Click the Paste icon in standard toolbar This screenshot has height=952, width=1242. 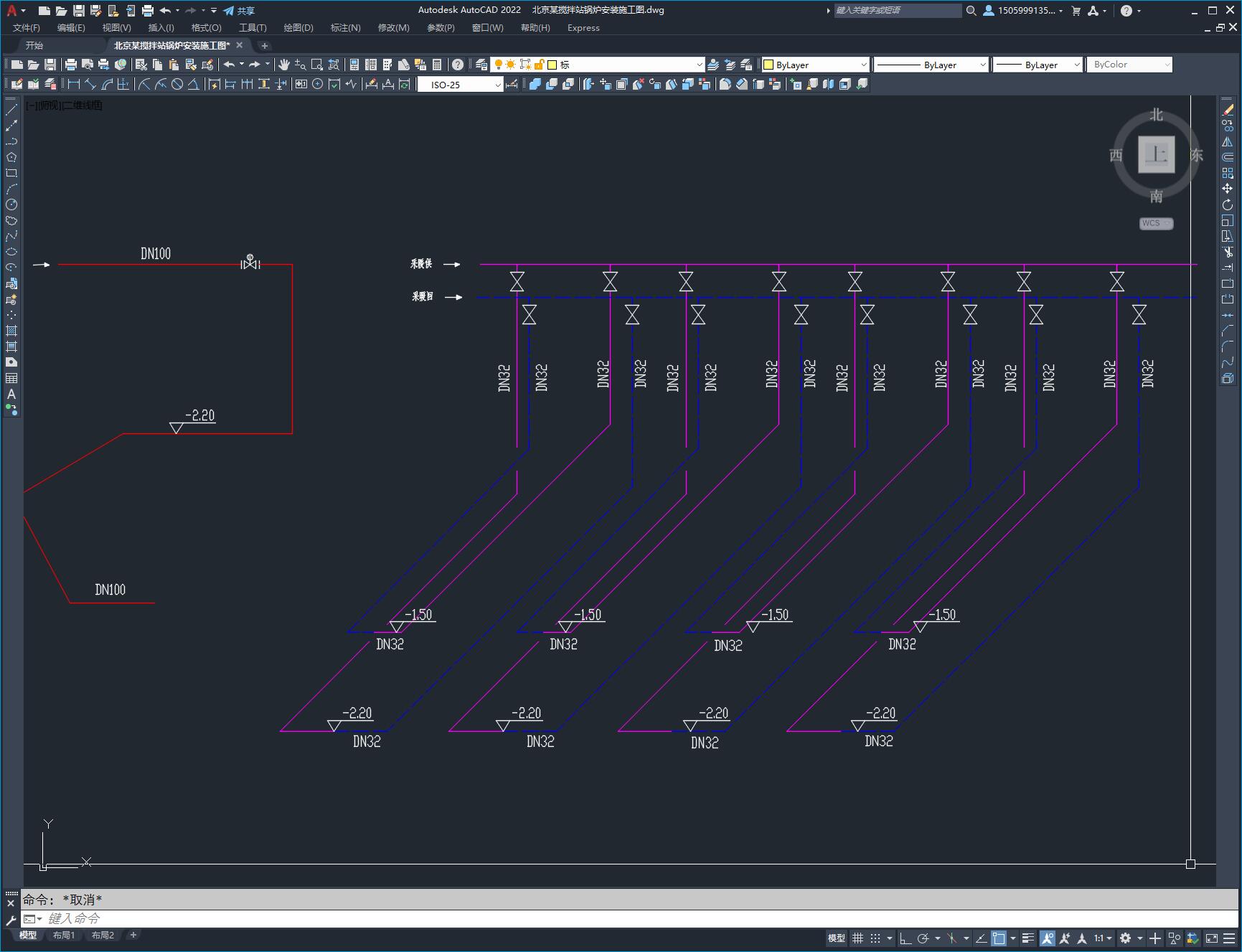(174, 65)
